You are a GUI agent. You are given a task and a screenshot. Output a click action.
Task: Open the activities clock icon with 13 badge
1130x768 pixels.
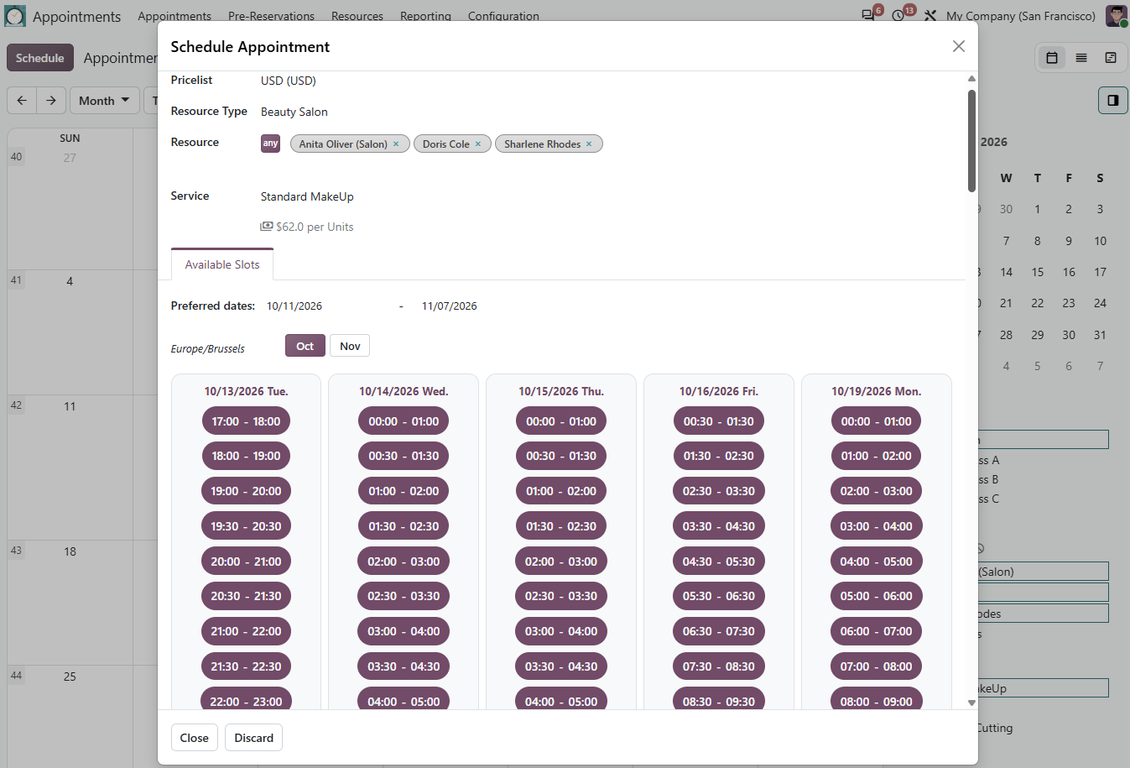pos(899,15)
